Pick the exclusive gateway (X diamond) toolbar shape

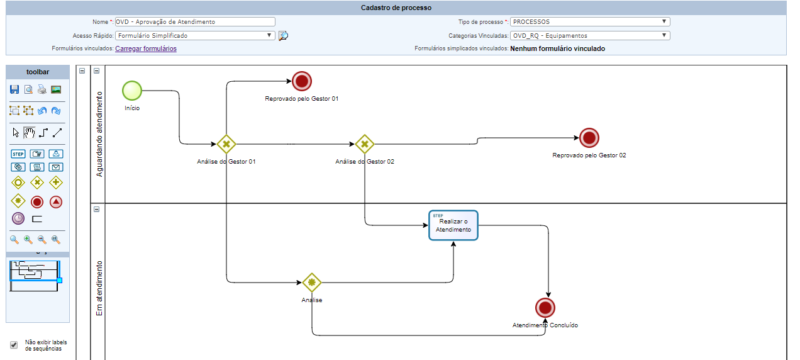click(x=37, y=183)
